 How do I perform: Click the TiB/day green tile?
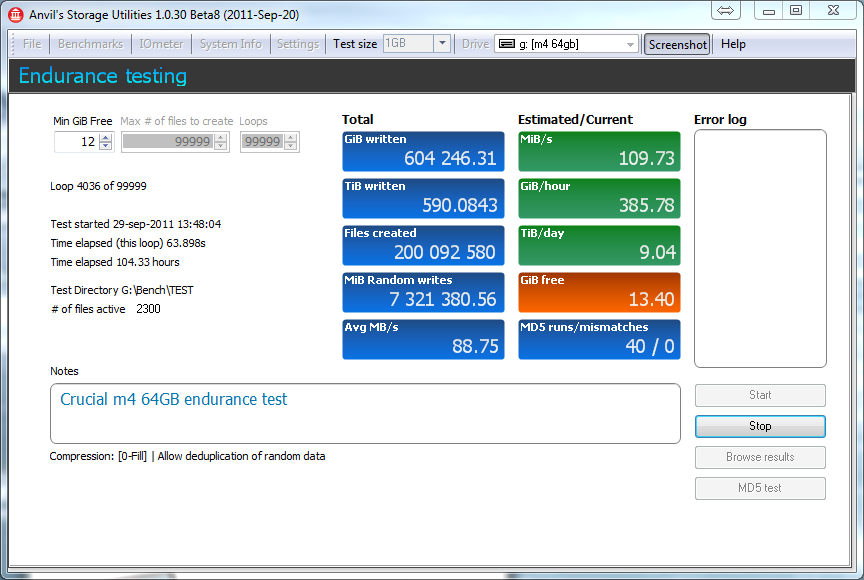pyautogui.click(x=600, y=245)
